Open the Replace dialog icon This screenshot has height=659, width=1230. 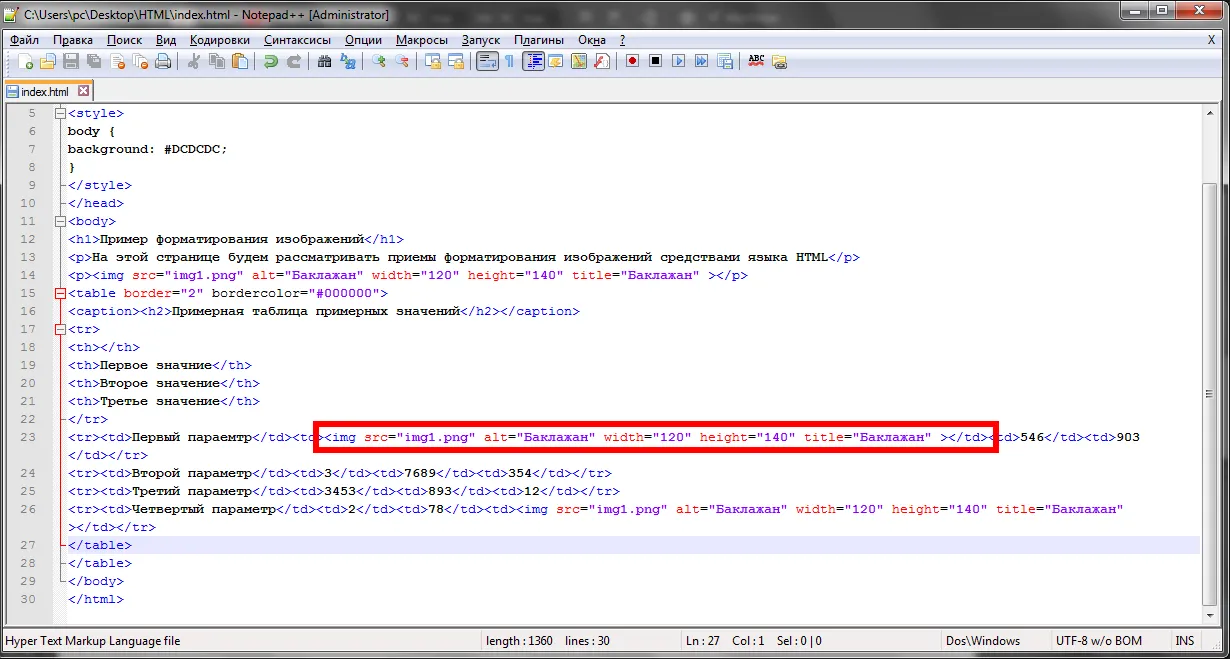pos(348,61)
